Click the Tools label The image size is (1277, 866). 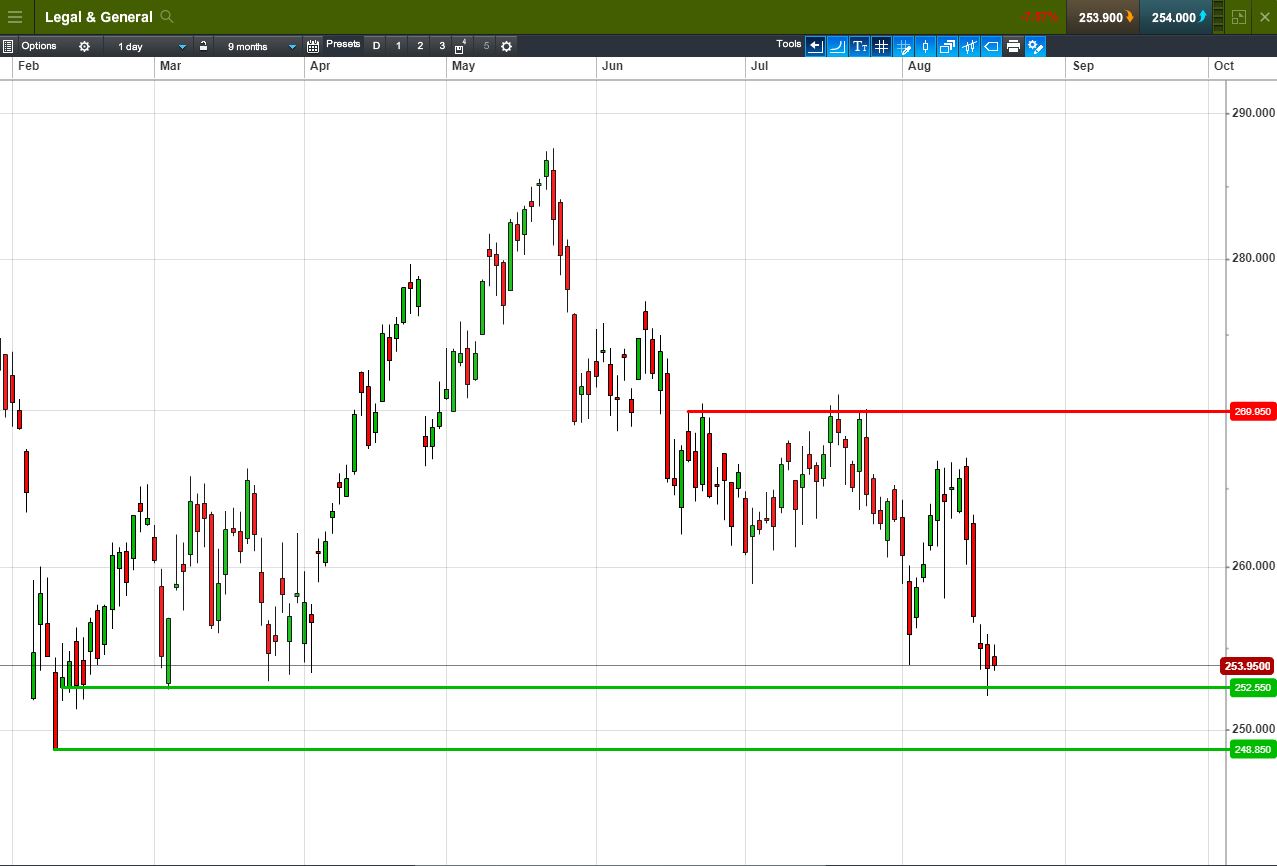(x=789, y=44)
